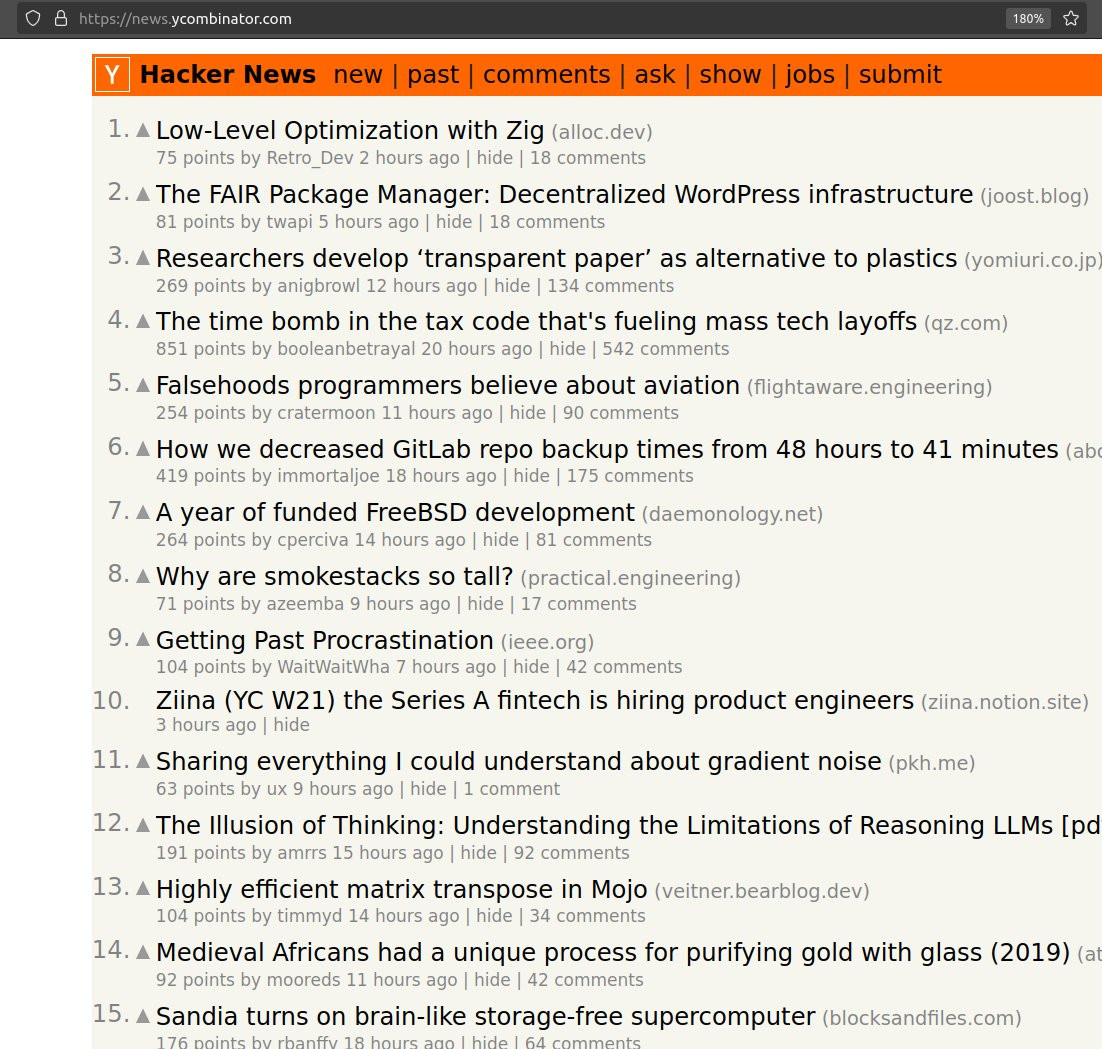View user cperciva's profile
The image size is (1102, 1049).
click(313, 540)
